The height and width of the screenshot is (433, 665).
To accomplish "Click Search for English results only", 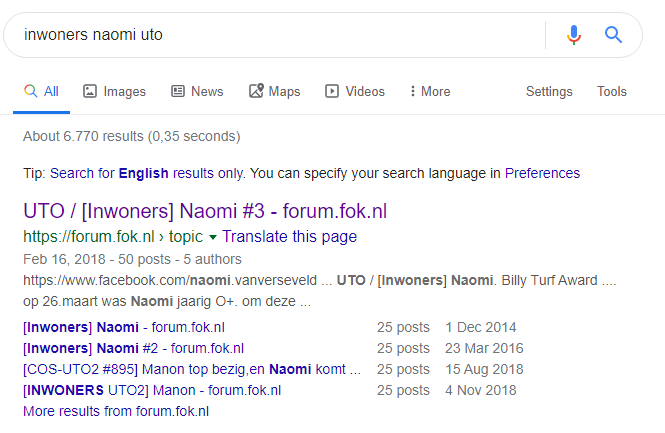I will click(x=147, y=173).
